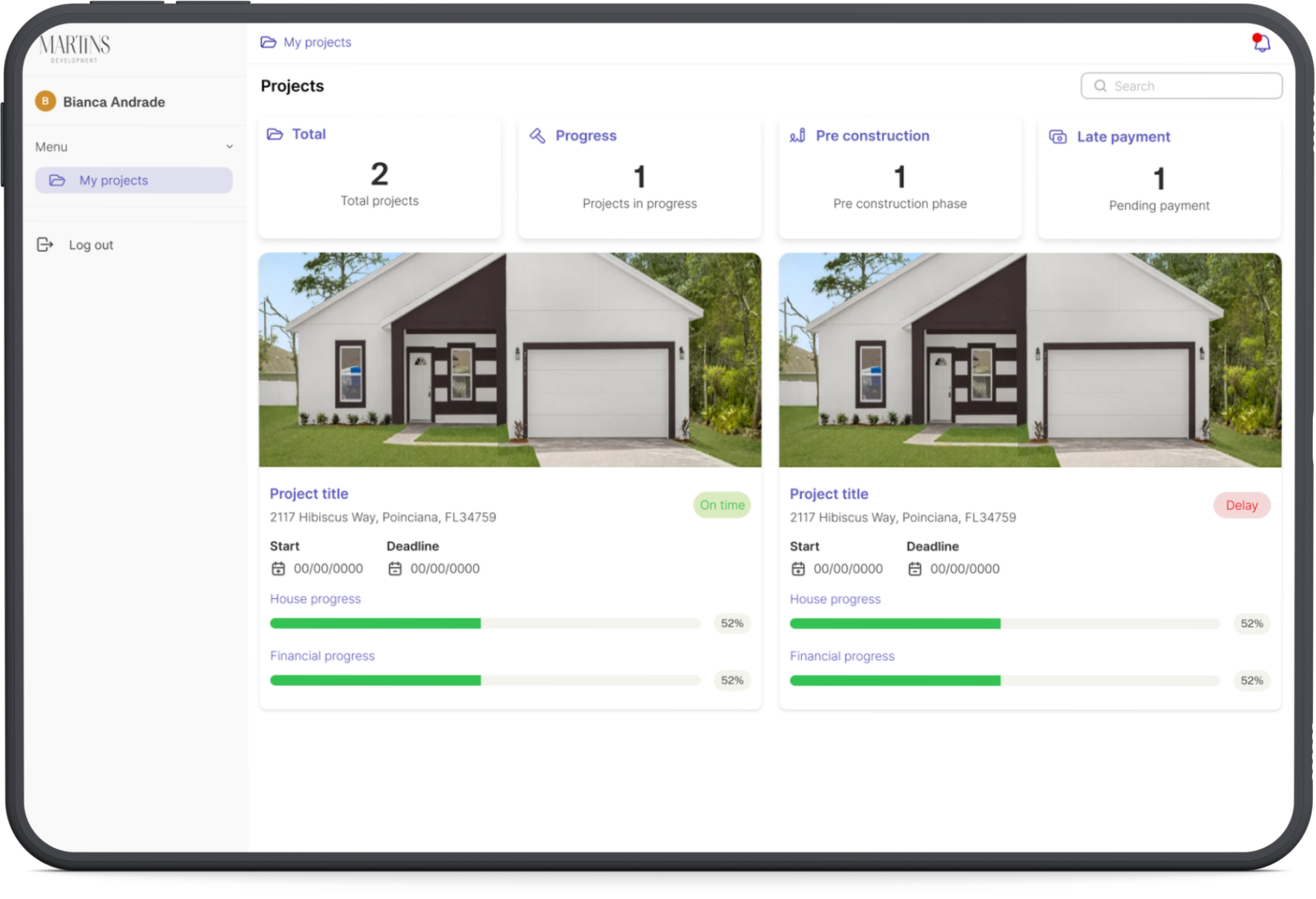Click the Financial progress bar of second project

(1004, 680)
